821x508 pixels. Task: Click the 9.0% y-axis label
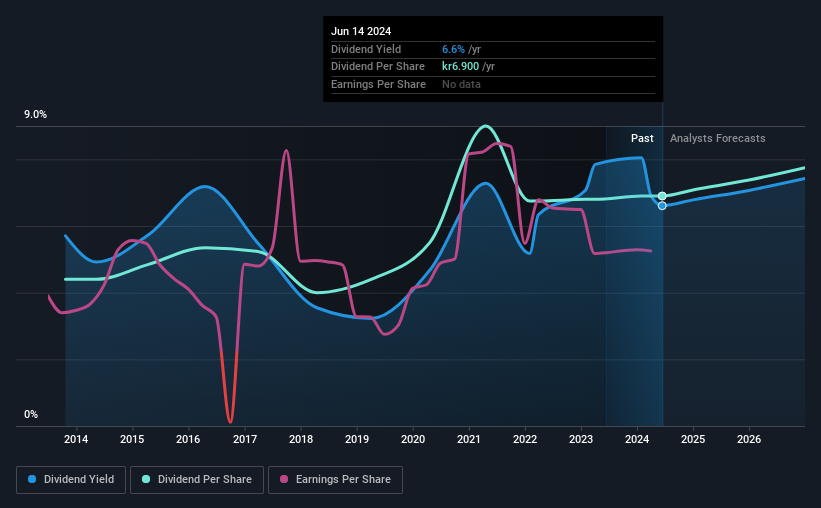click(35, 115)
